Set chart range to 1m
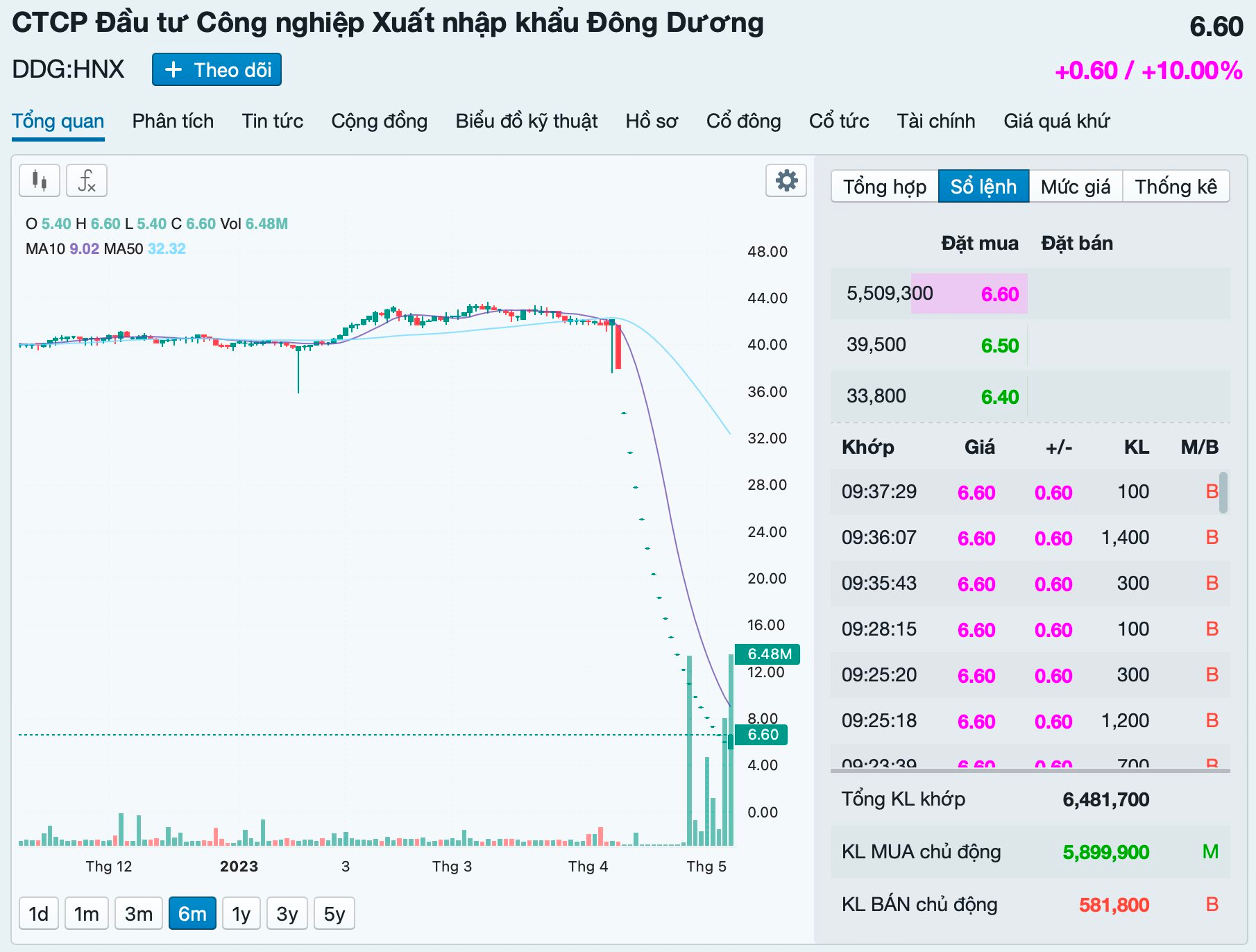Image resolution: width=1256 pixels, height=952 pixels. (x=87, y=914)
